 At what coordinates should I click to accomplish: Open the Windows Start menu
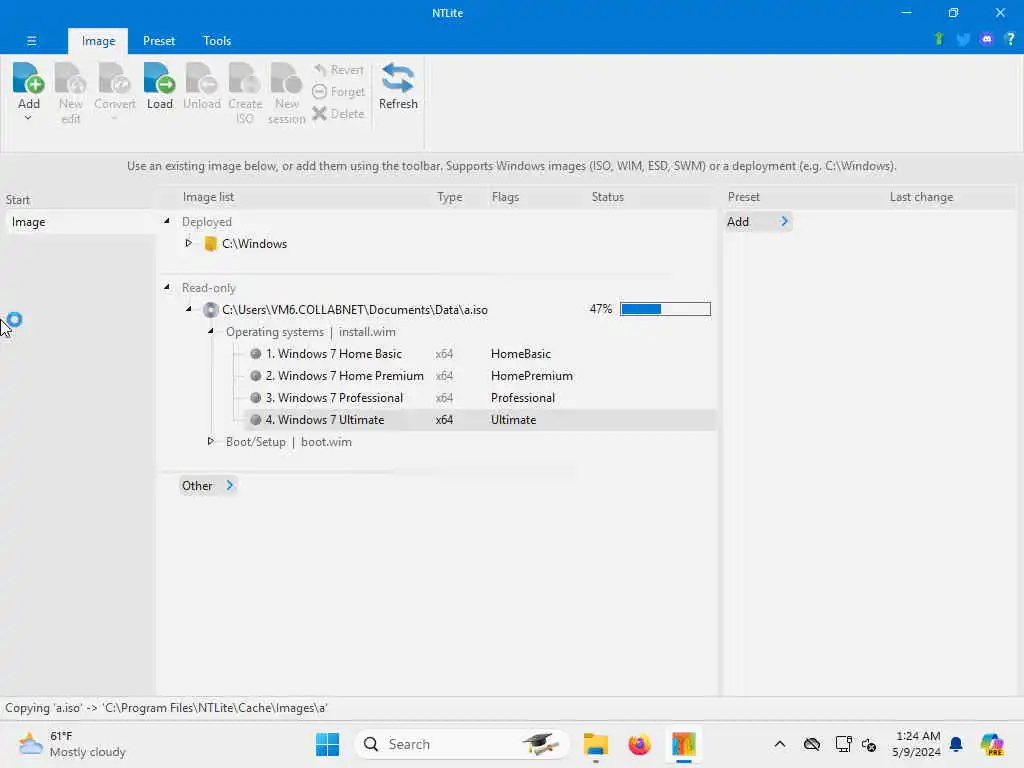pos(327,744)
